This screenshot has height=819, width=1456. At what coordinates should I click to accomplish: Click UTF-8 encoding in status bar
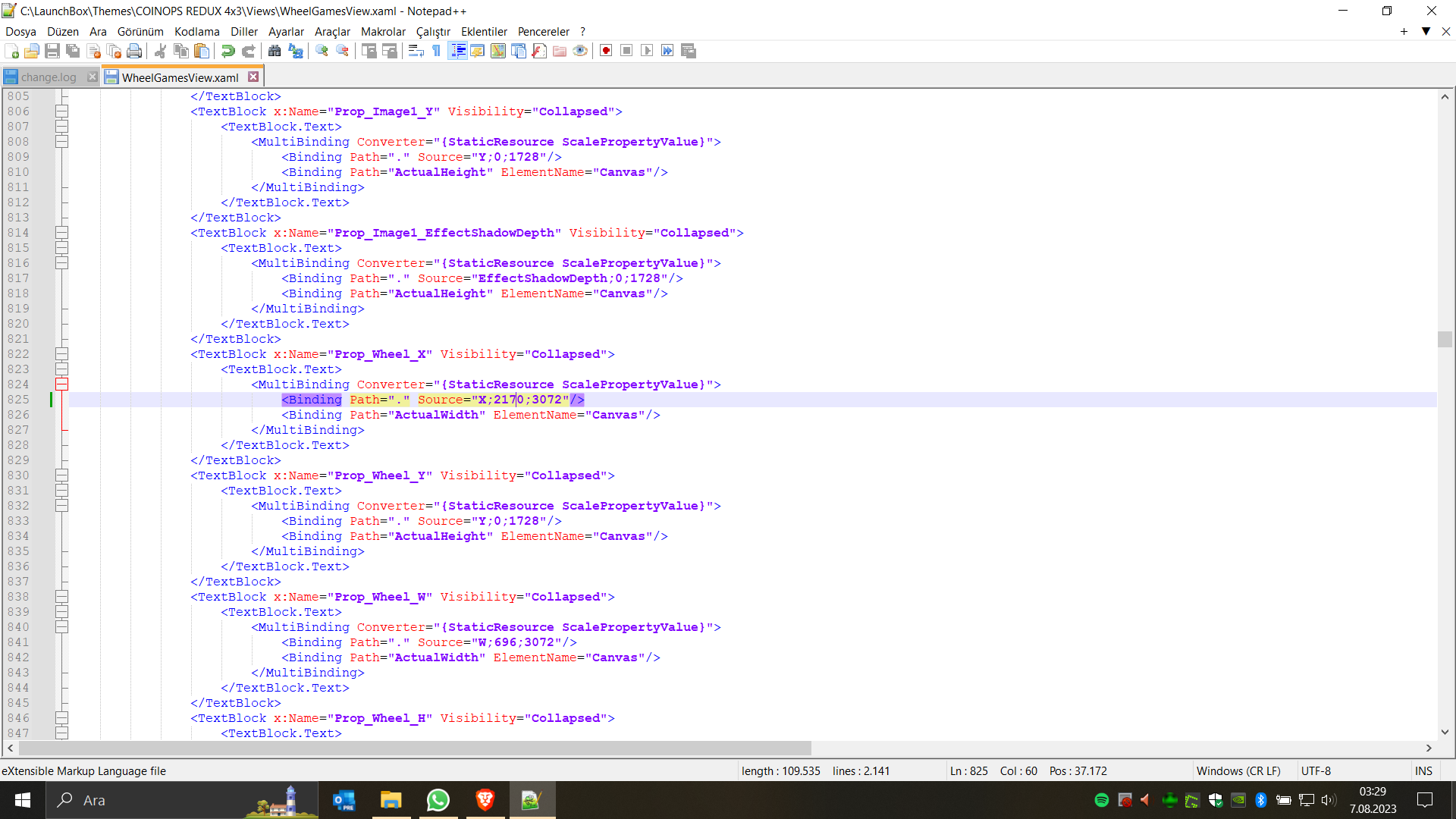(1316, 770)
